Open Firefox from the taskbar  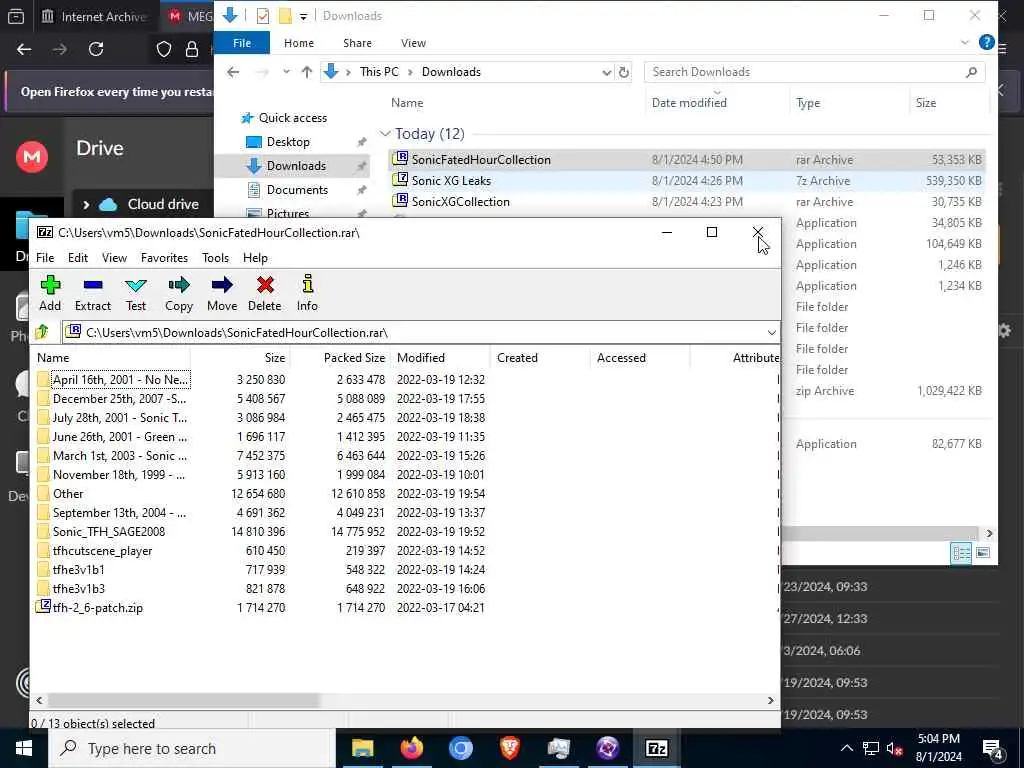pyautogui.click(x=411, y=748)
